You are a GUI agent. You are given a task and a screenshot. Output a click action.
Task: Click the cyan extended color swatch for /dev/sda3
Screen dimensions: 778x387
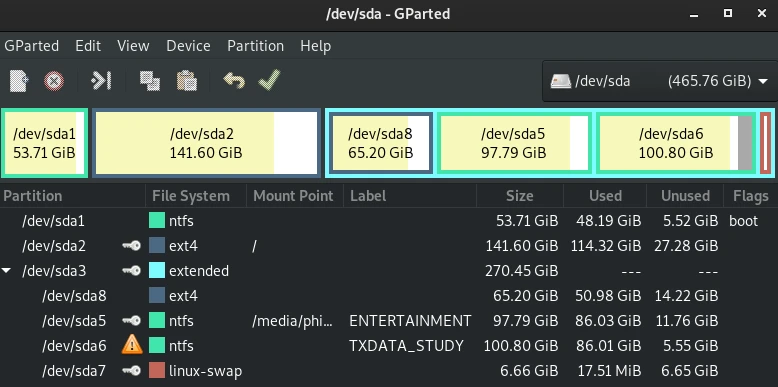coord(157,271)
